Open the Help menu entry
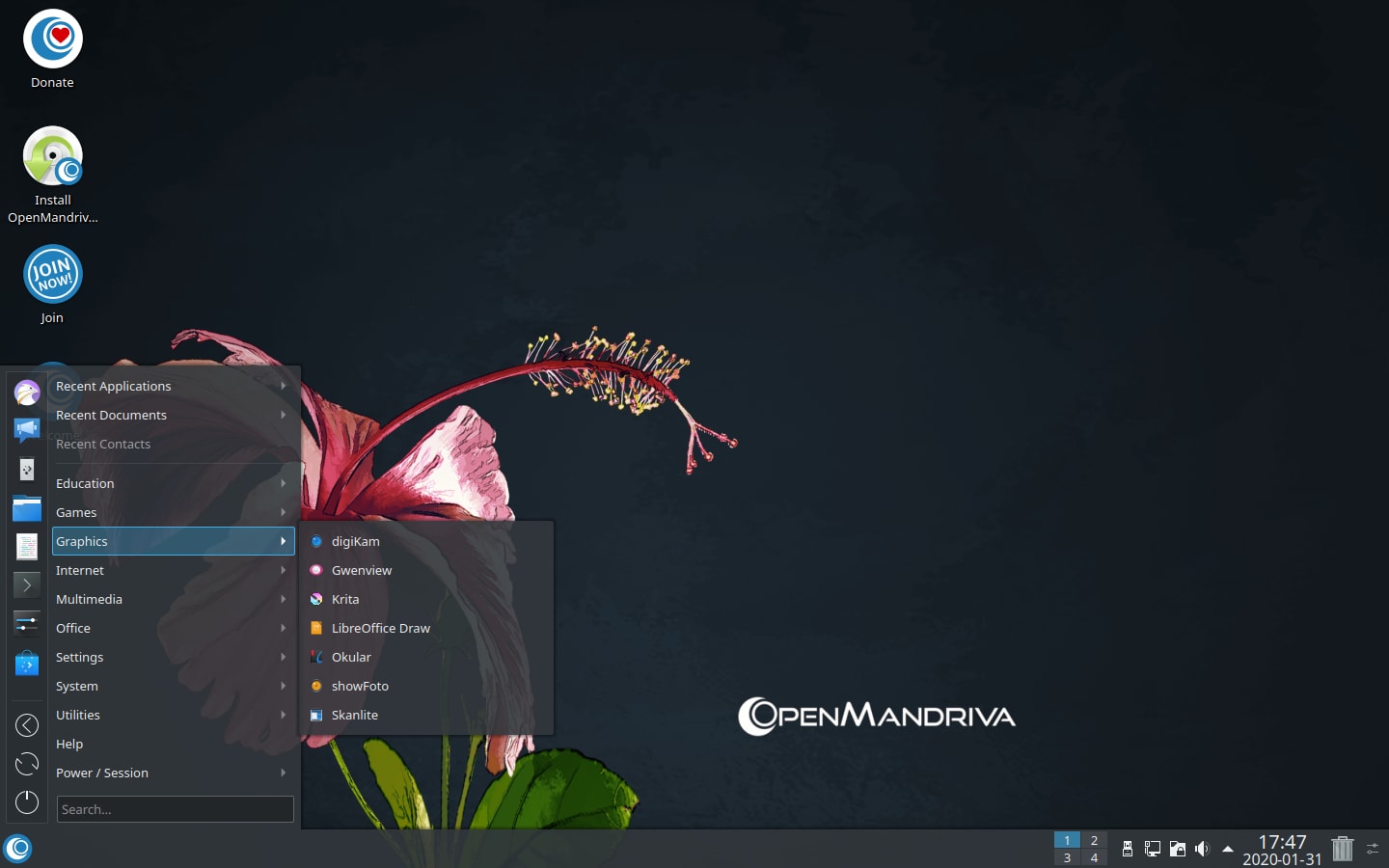 pyautogui.click(x=69, y=744)
